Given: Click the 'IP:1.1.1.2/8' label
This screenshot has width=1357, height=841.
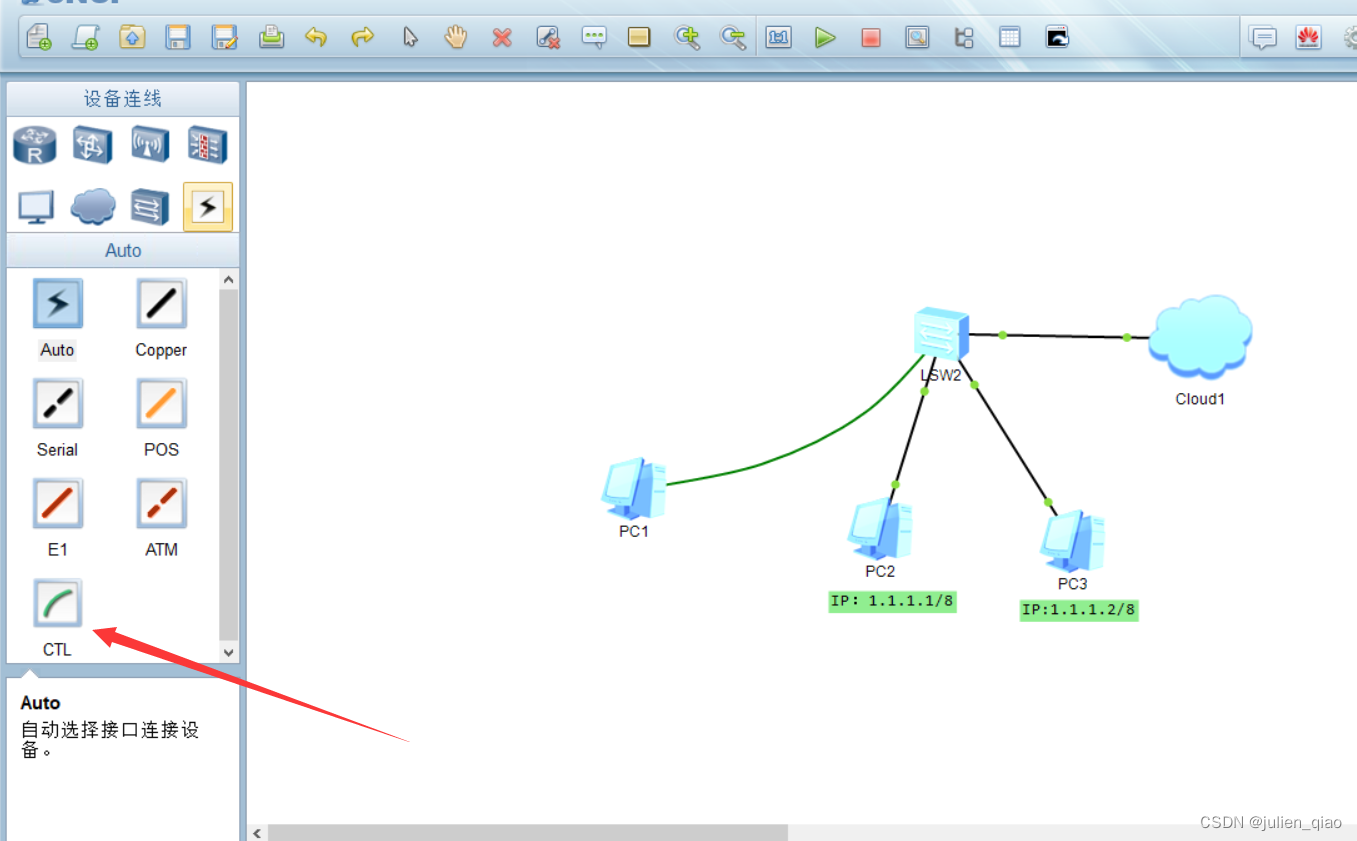Looking at the screenshot, I should click(1079, 610).
